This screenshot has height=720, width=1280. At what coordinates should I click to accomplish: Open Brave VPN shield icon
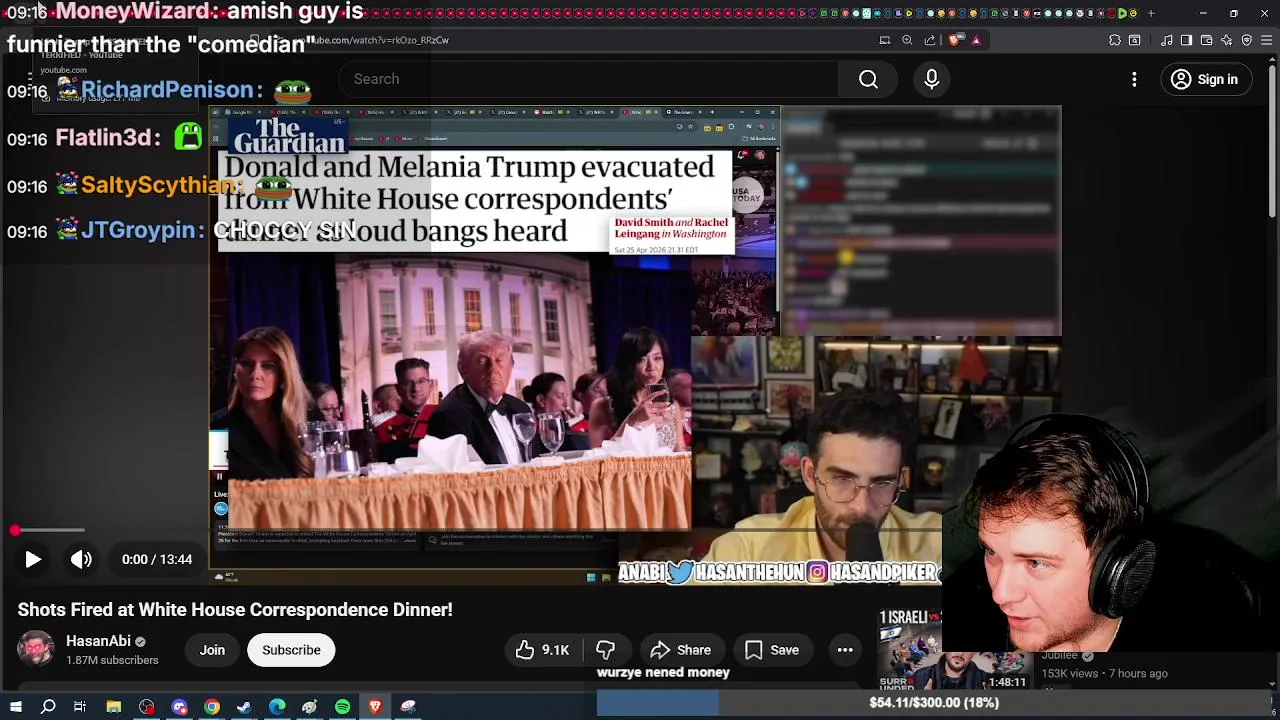click(1246, 40)
